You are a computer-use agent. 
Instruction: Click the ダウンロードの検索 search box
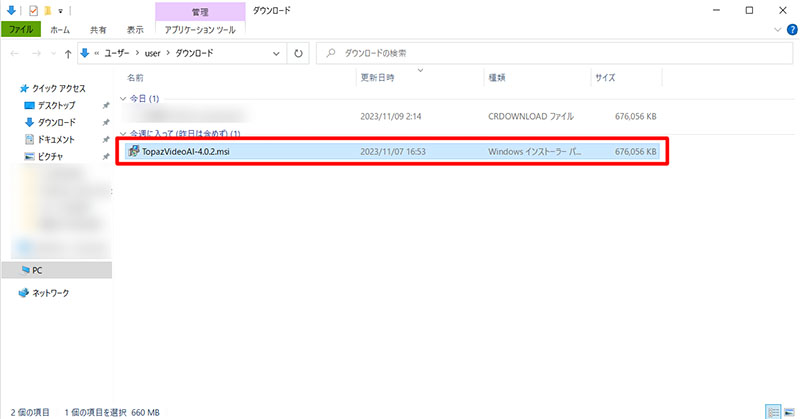(x=555, y=53)
